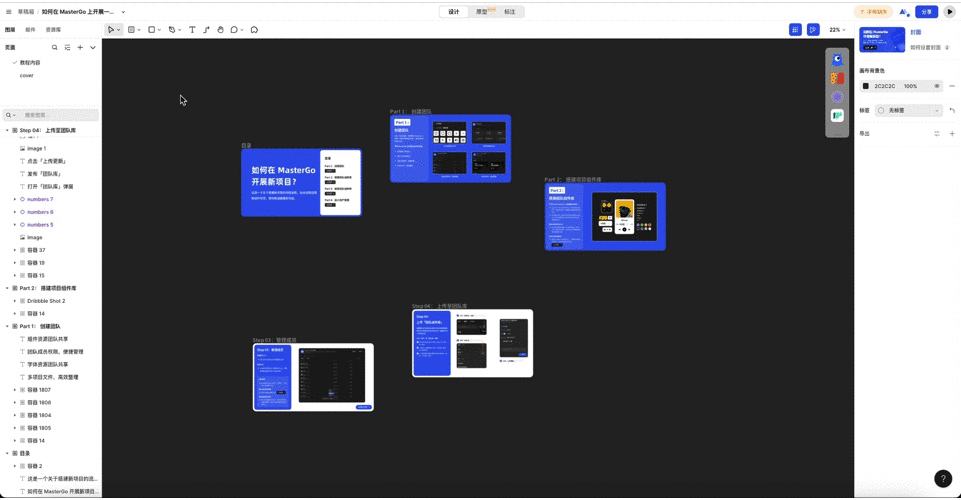Select the cover page
This screenshot has width=961, height=500.
(x=26, y=75)
